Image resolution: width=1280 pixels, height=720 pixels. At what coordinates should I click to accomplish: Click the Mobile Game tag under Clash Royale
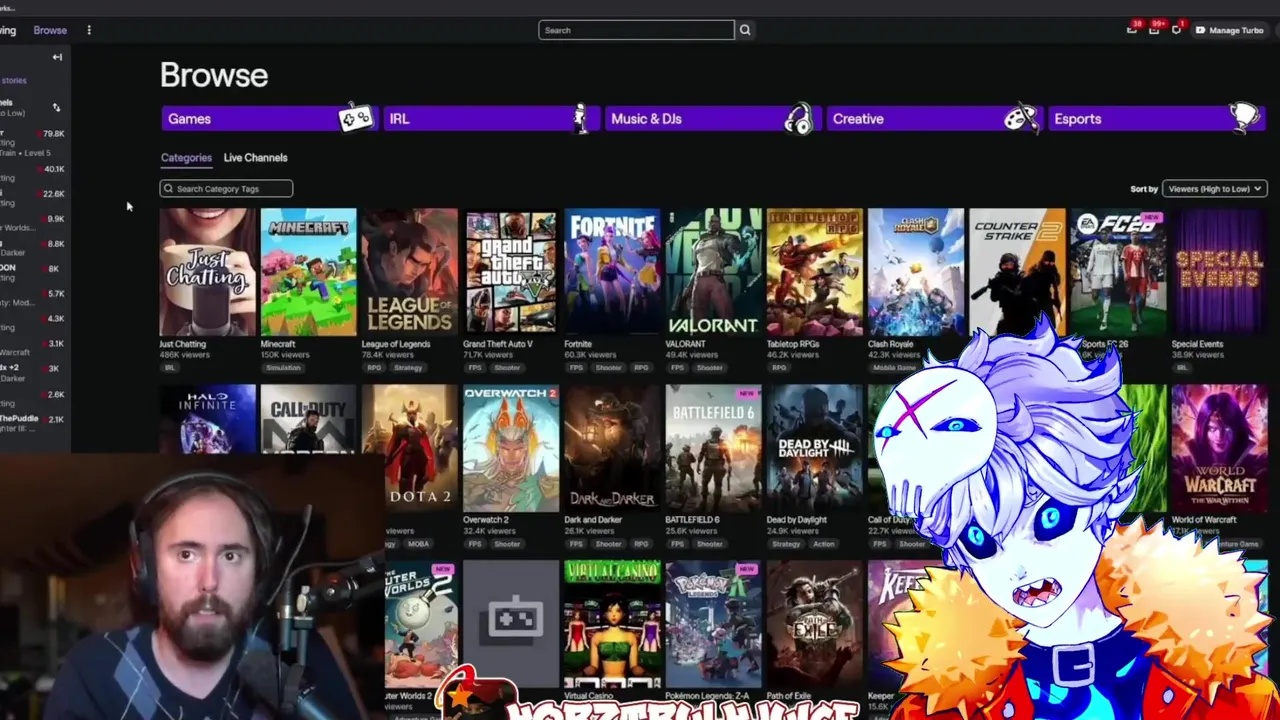[893, 368]
